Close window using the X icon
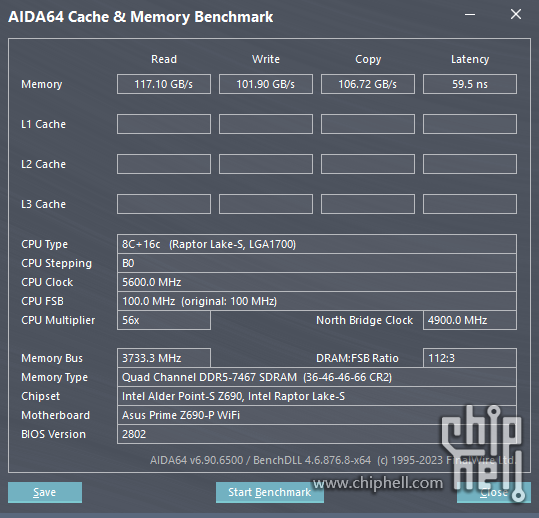 516,14
